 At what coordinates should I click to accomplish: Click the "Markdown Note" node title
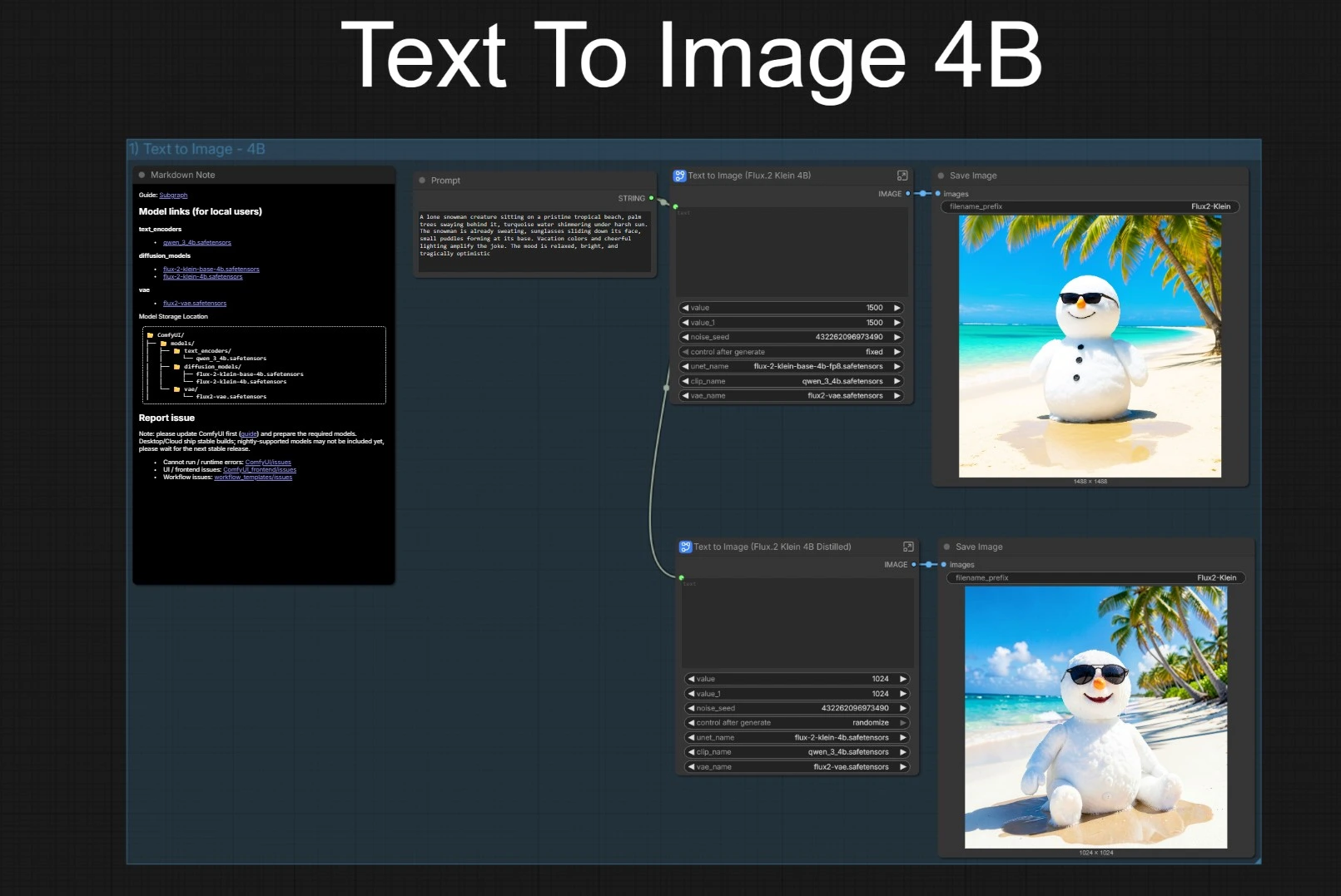(x=182, y=175)
